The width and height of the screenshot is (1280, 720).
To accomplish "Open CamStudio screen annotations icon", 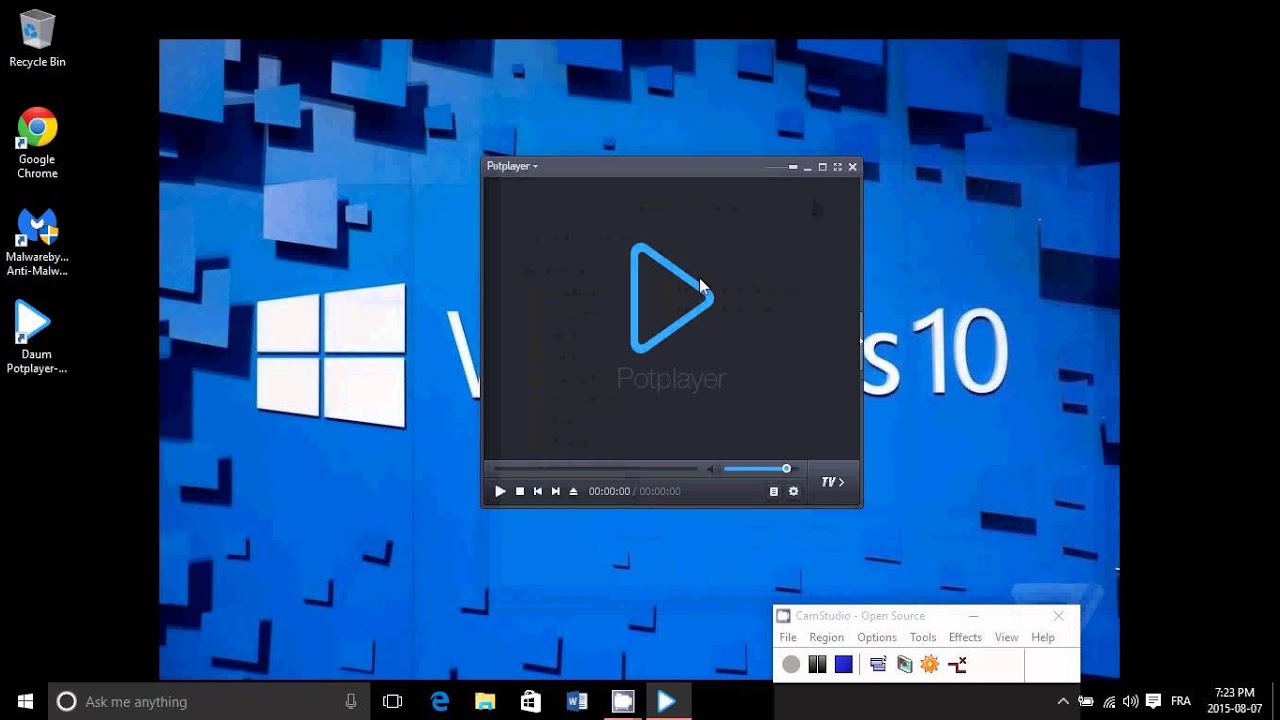I will pos(904,664).
